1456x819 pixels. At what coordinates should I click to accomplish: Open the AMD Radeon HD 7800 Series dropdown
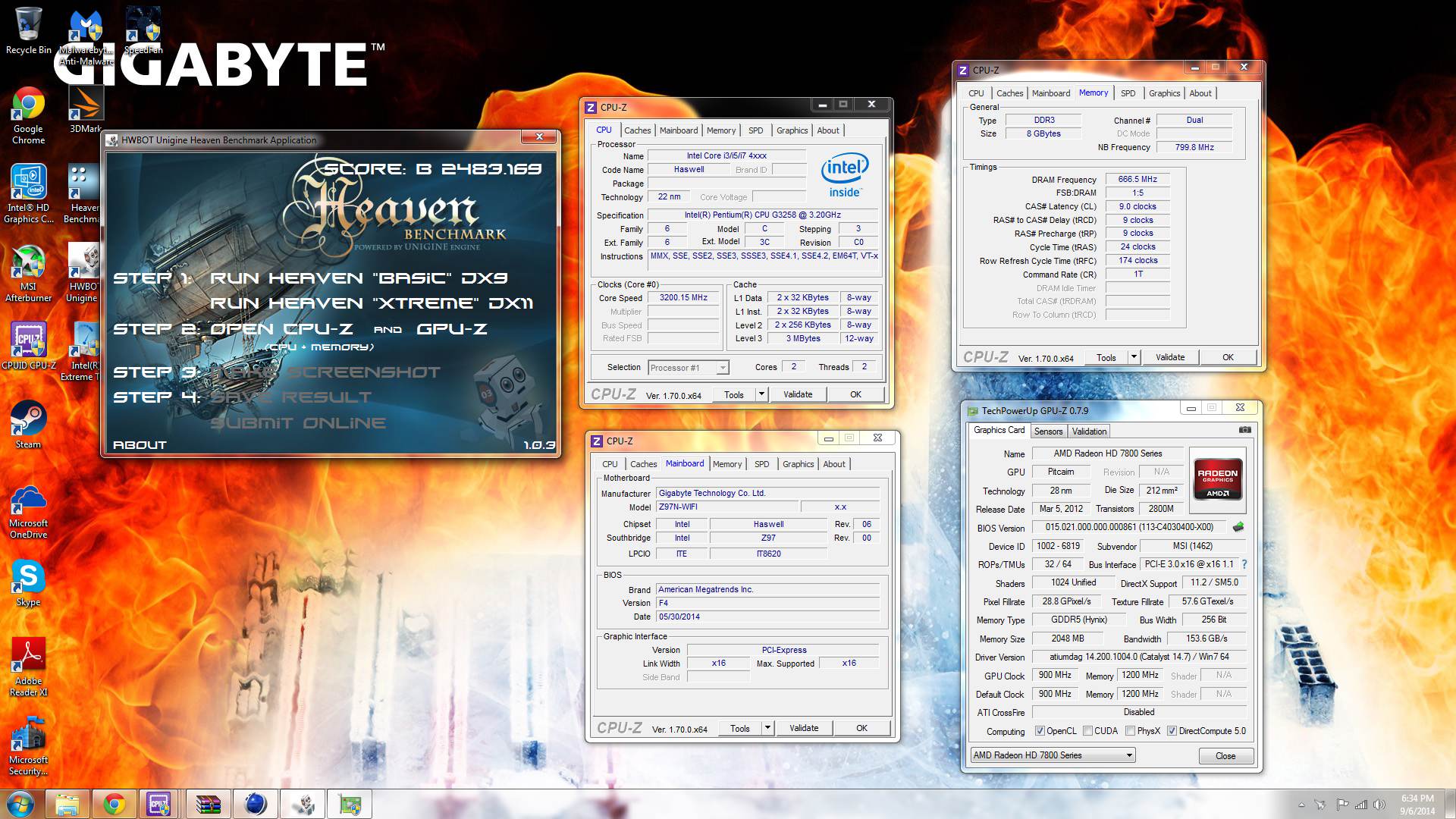tap(1053, 755)
